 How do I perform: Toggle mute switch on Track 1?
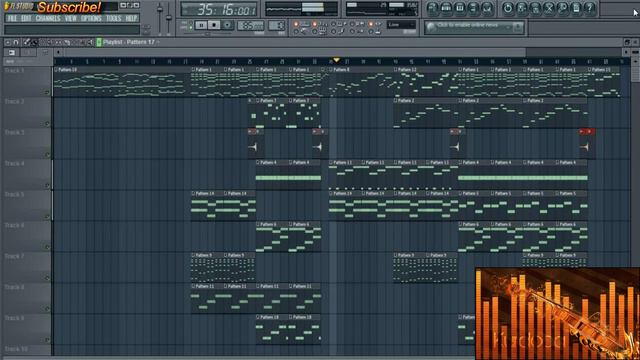point(47,92)
